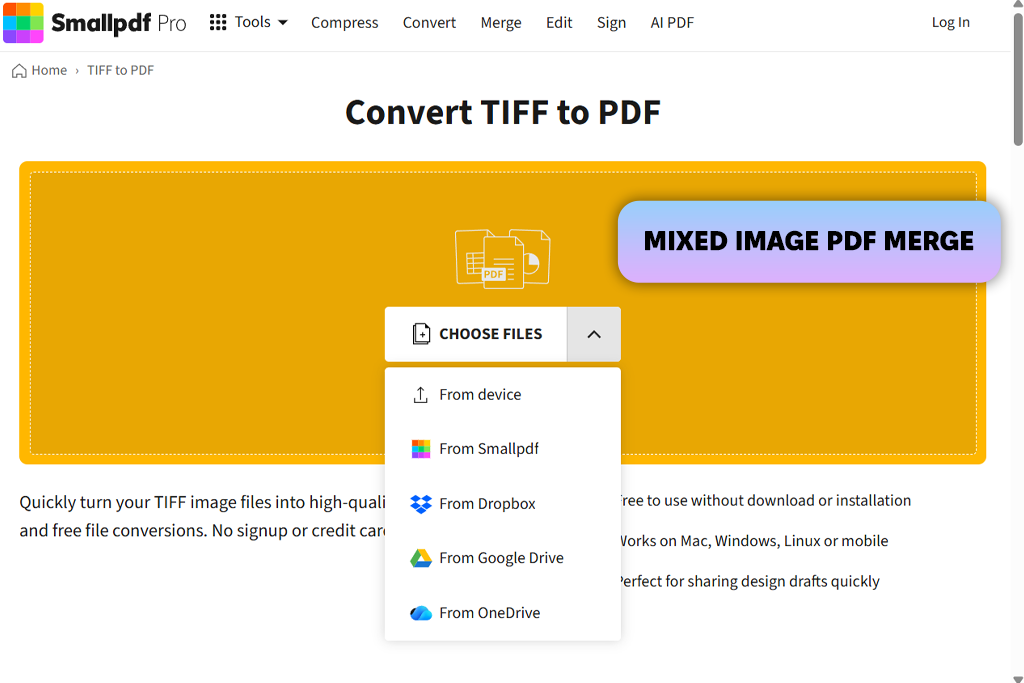Click the file-plus icon on Choose Files
Screen dimensions: 1024x683
422,334
